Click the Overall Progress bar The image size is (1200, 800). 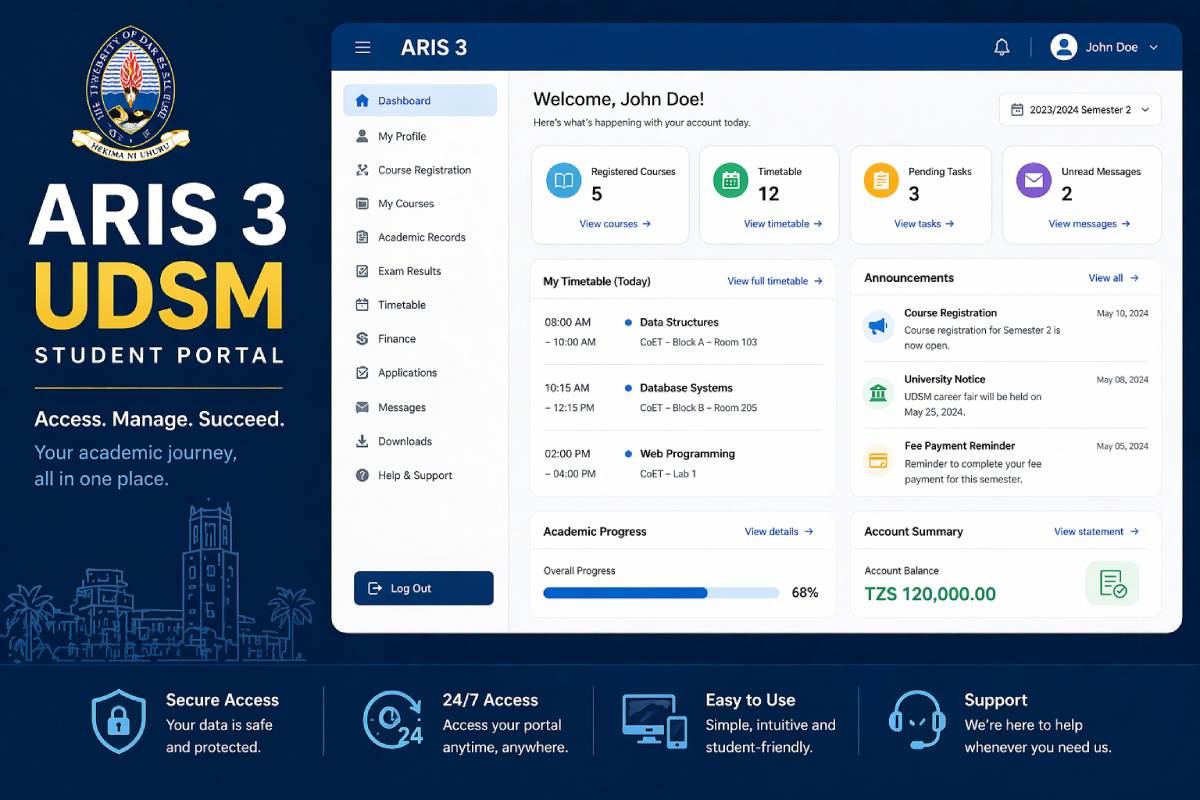click(660, 593)
